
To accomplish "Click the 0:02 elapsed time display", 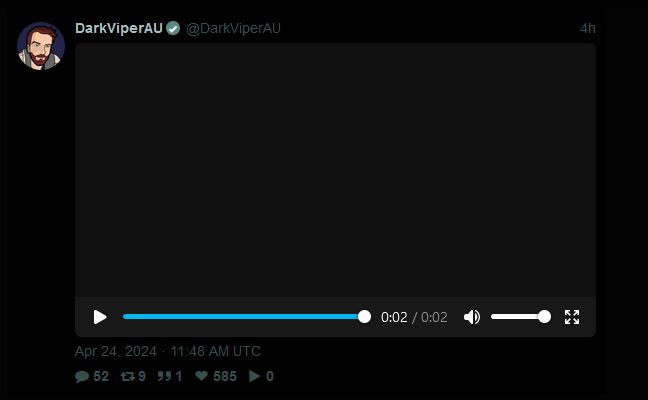I will pyautogui.click(x=394, y=317).
